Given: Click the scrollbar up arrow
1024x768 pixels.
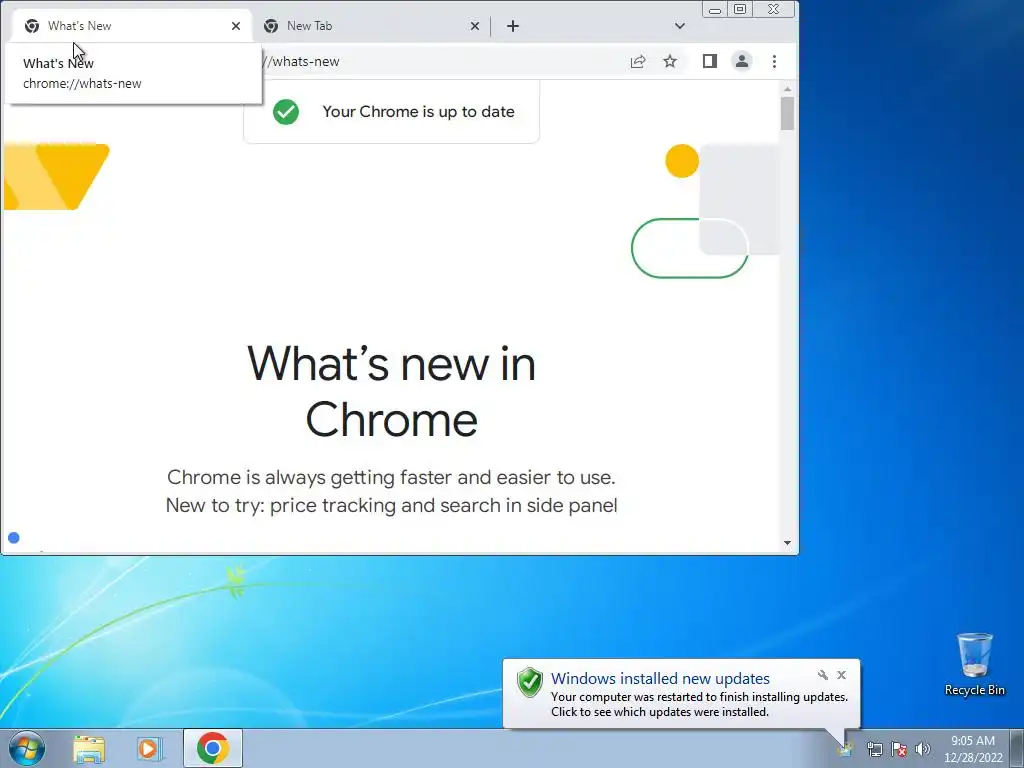Looking at the screenshot, I should [x=788, y=88].
